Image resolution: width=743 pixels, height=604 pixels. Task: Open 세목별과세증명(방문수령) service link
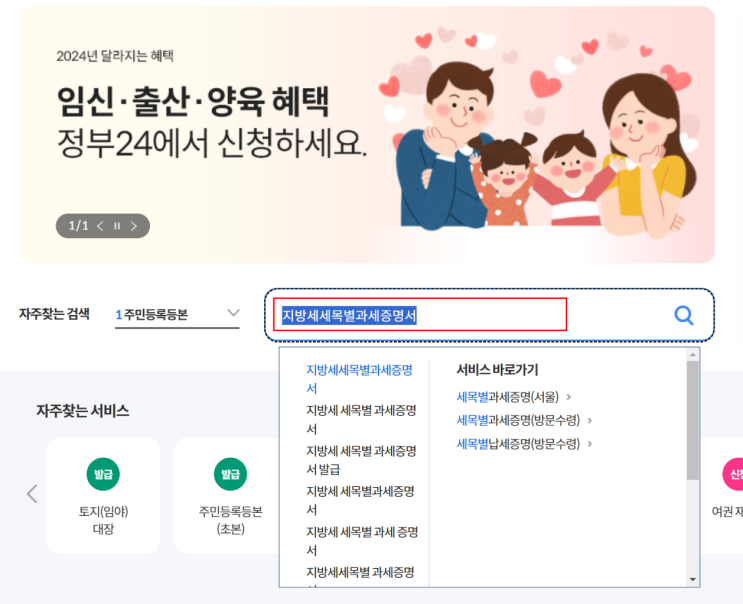click(524, 420)
